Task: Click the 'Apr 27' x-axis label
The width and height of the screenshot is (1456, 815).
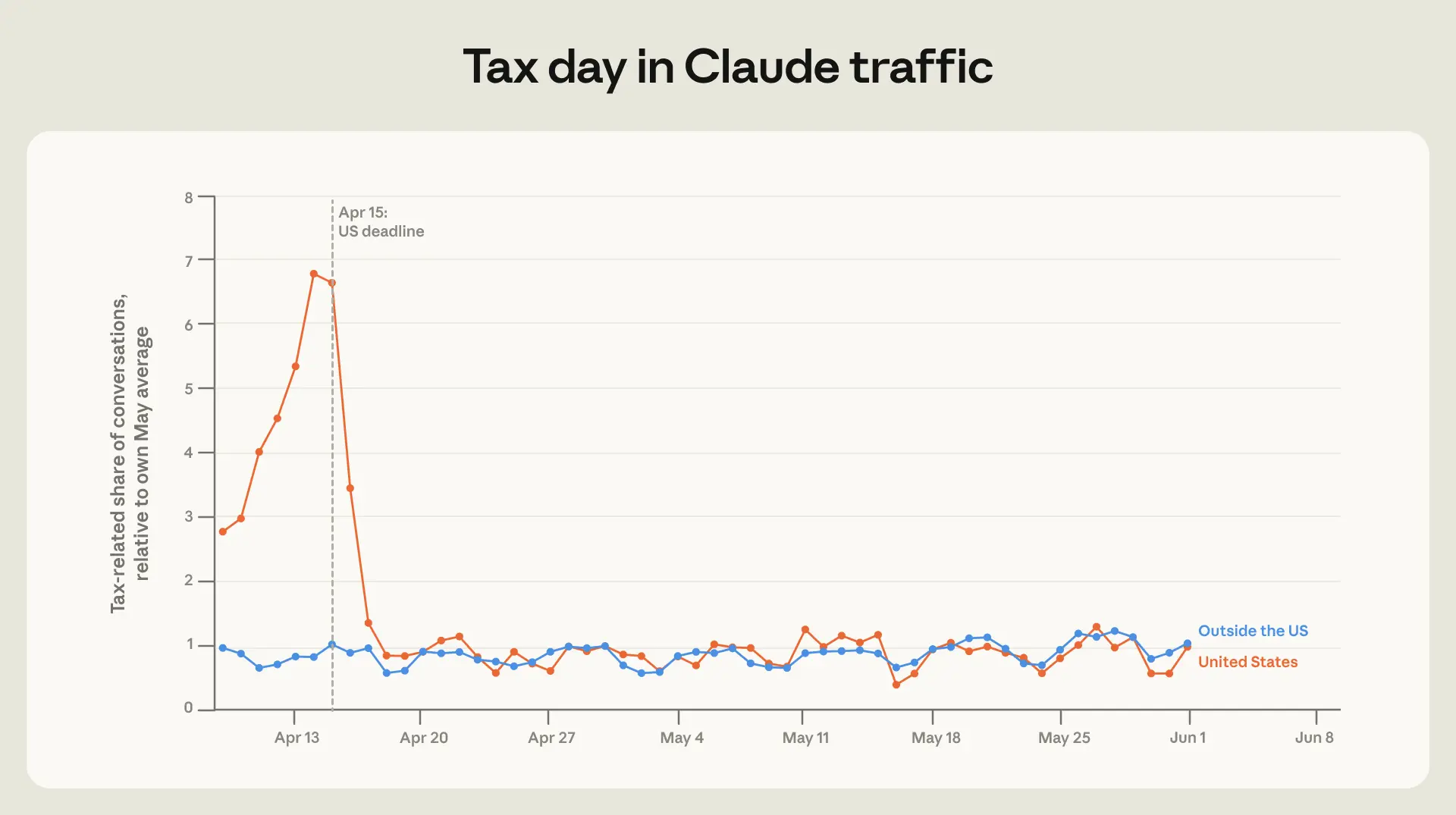Action: point(551,738)
